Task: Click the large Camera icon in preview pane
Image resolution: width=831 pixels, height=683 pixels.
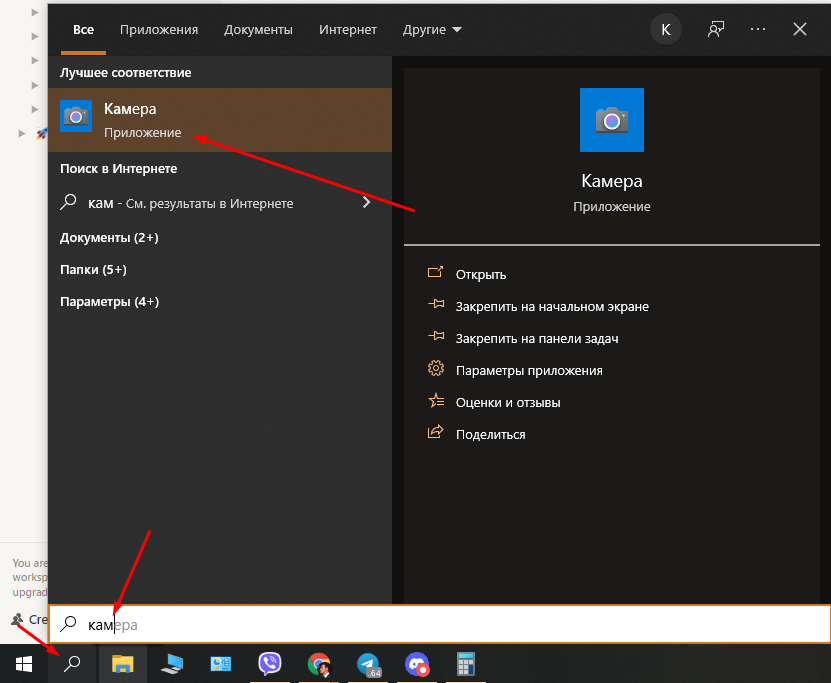Action: [x=612, y=120]
